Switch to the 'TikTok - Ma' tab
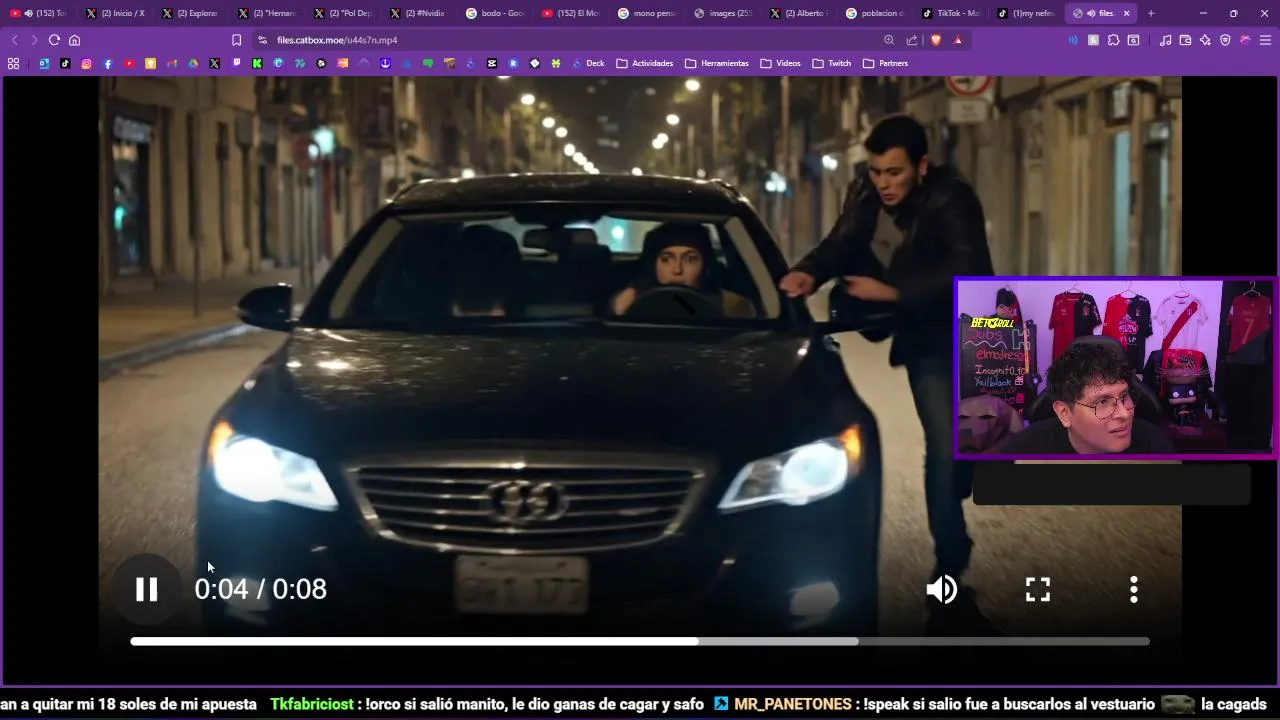The image size is (1280, 720). click(952, 13)
